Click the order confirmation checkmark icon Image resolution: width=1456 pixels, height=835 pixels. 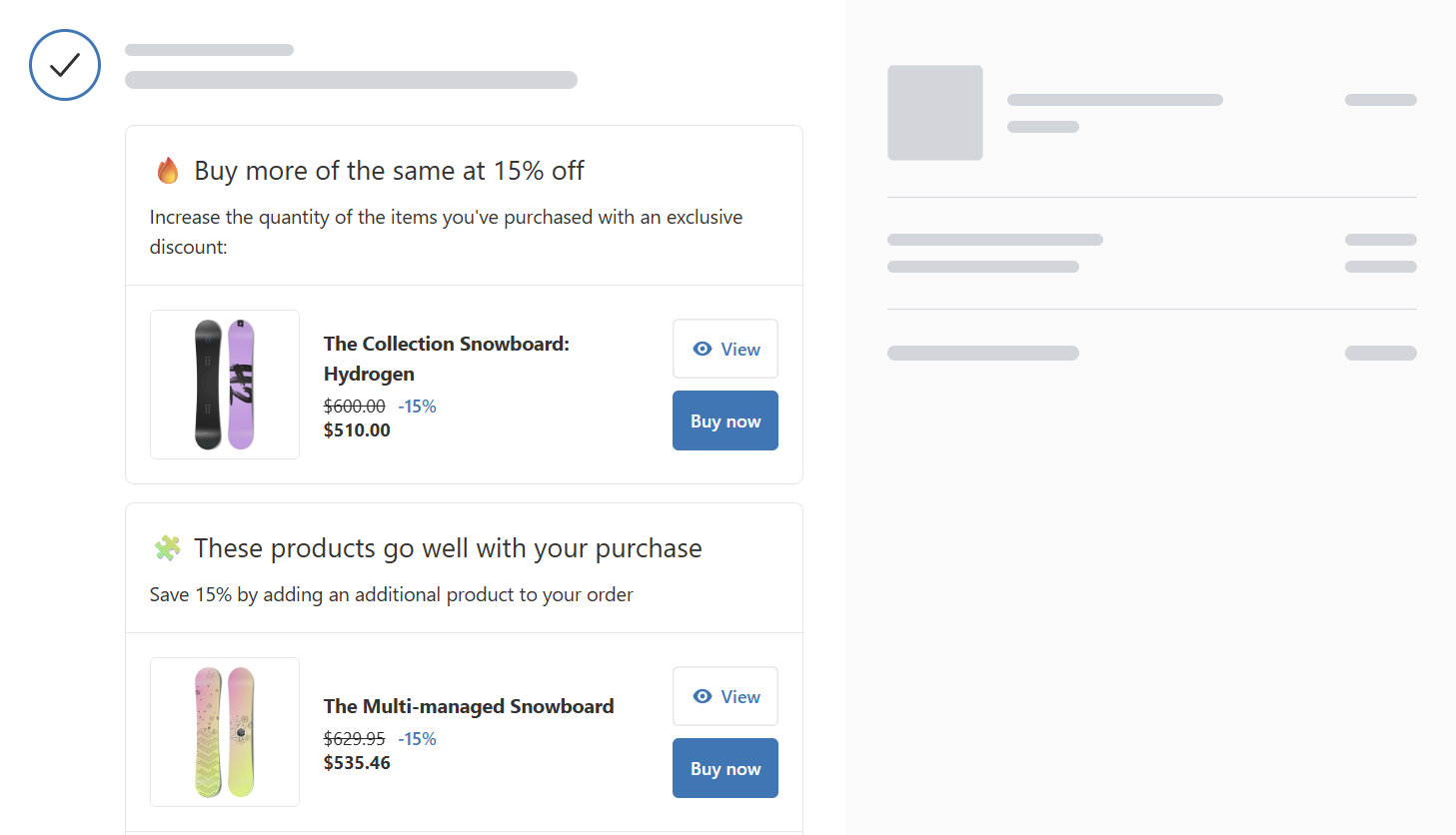click(65, 65)
